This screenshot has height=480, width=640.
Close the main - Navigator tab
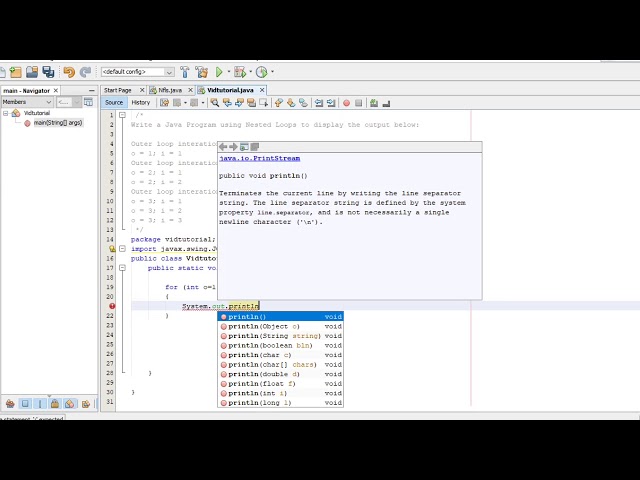click(56, 90)
